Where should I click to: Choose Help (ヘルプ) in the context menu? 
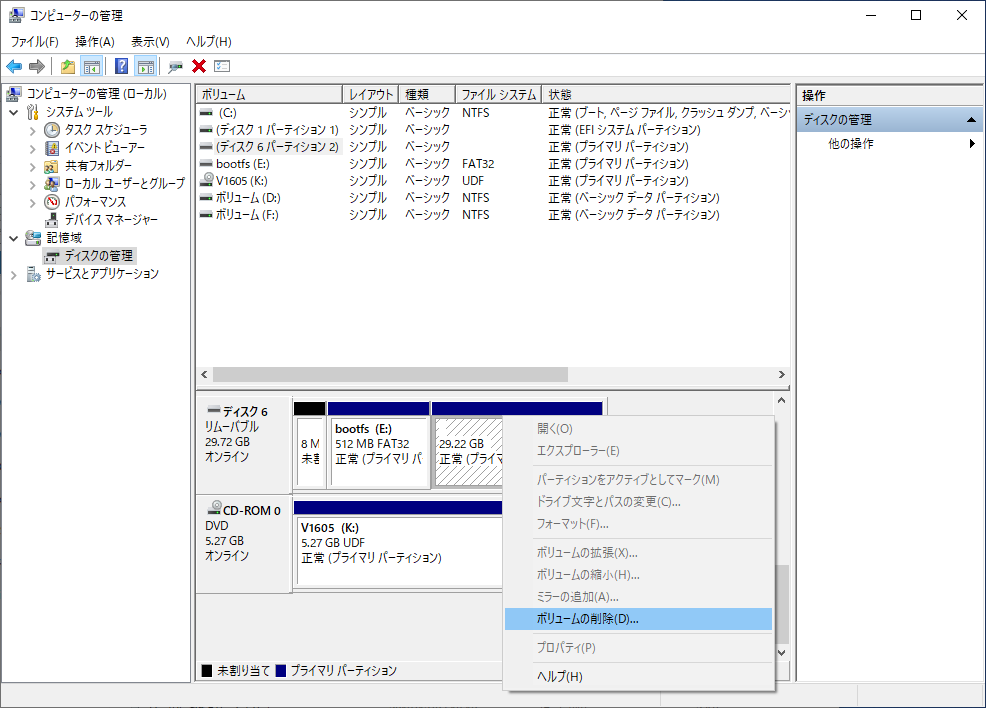tap(638, 677)
